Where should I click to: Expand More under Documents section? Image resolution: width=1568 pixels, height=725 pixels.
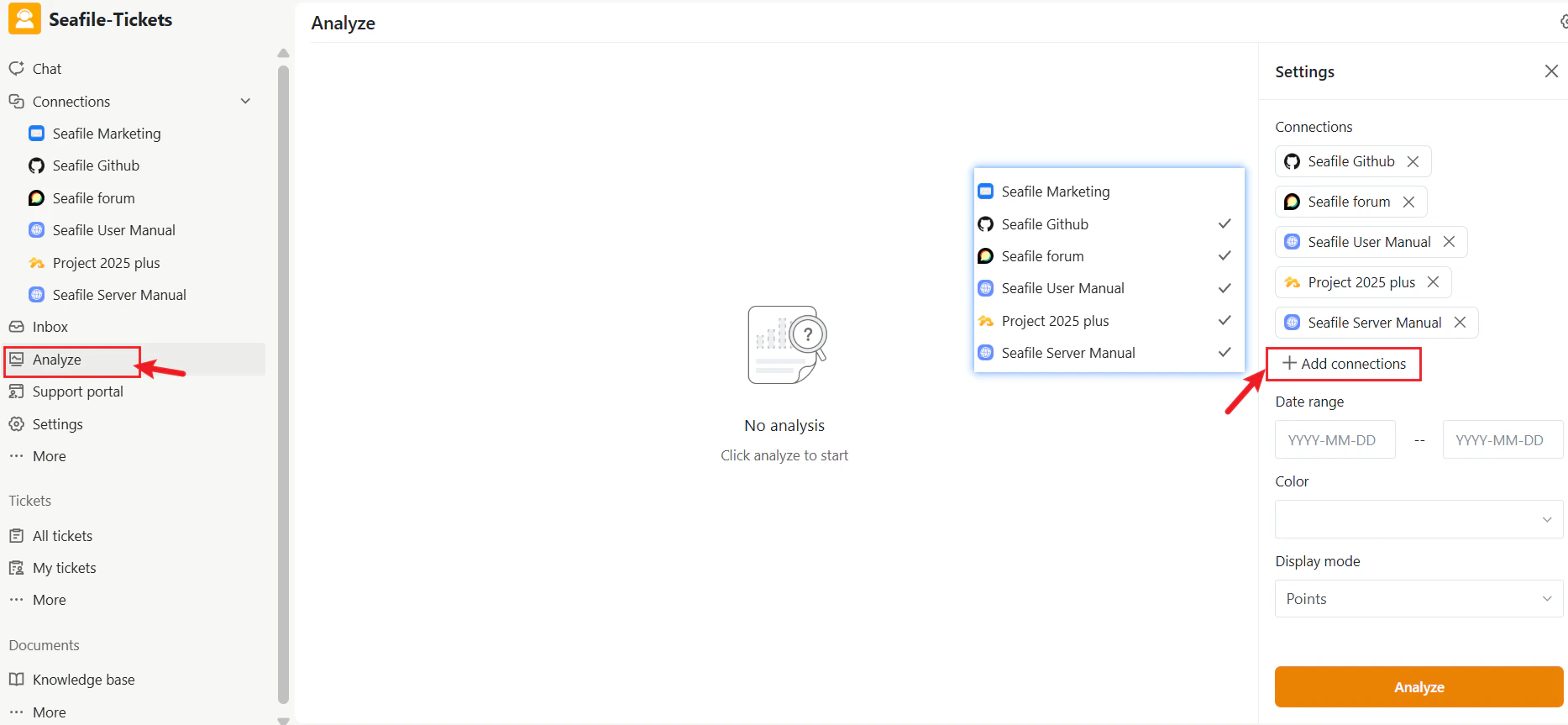[50, 712]
